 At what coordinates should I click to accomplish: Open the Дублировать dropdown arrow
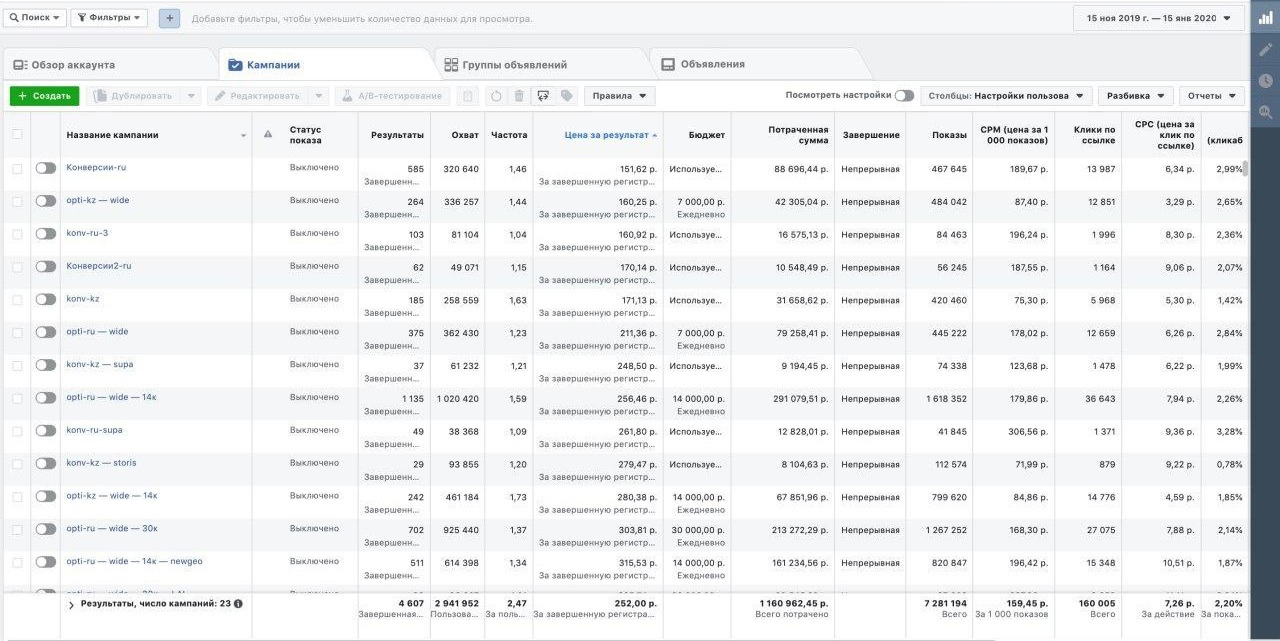[x=192, y=96]
